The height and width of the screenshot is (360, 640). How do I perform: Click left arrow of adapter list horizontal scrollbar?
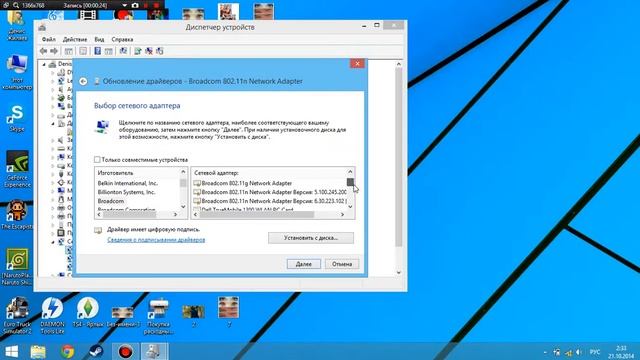pos(196,214)
